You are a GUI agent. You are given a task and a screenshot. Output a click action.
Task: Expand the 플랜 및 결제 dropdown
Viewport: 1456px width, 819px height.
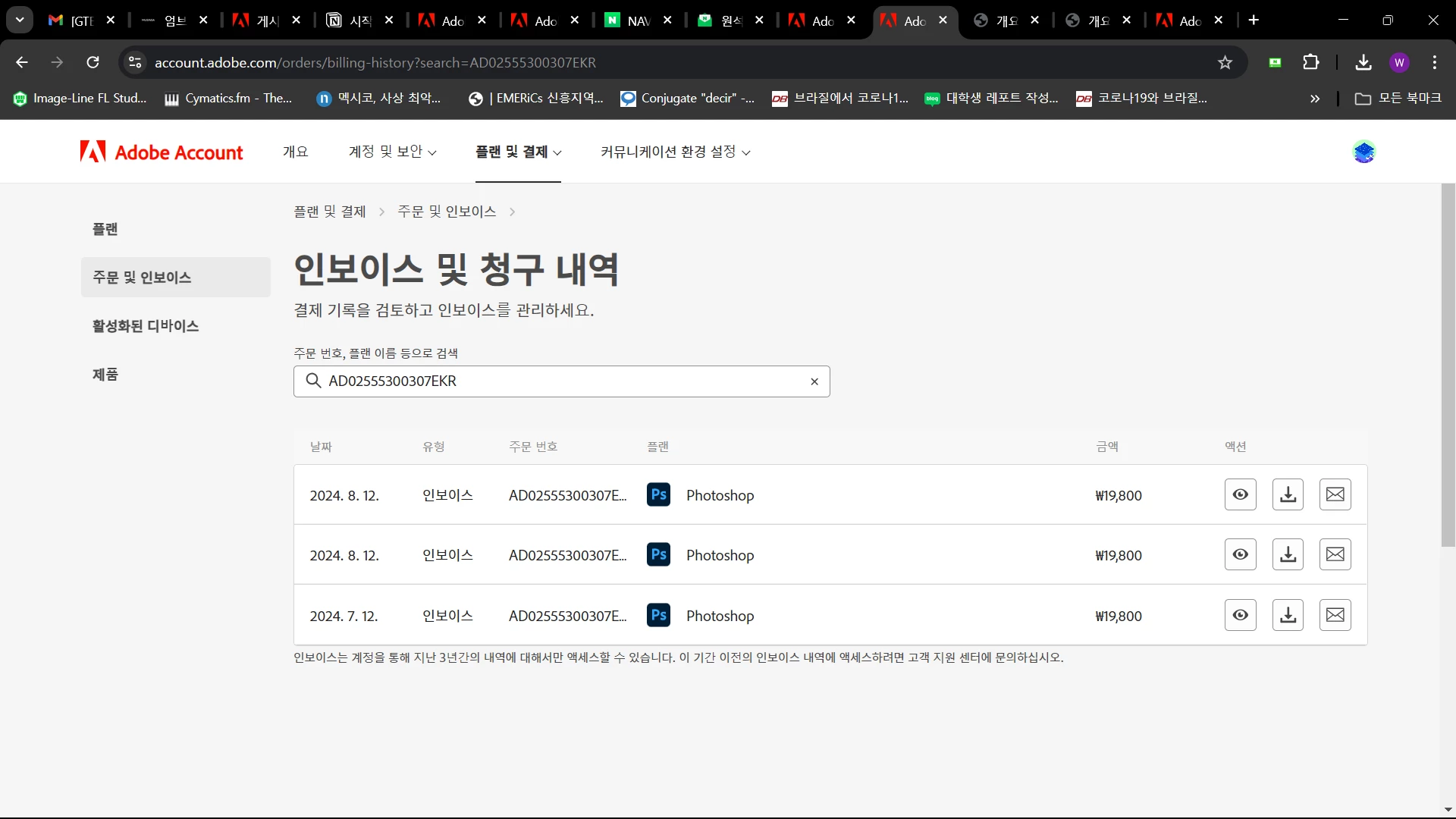[x=518, y=152]
